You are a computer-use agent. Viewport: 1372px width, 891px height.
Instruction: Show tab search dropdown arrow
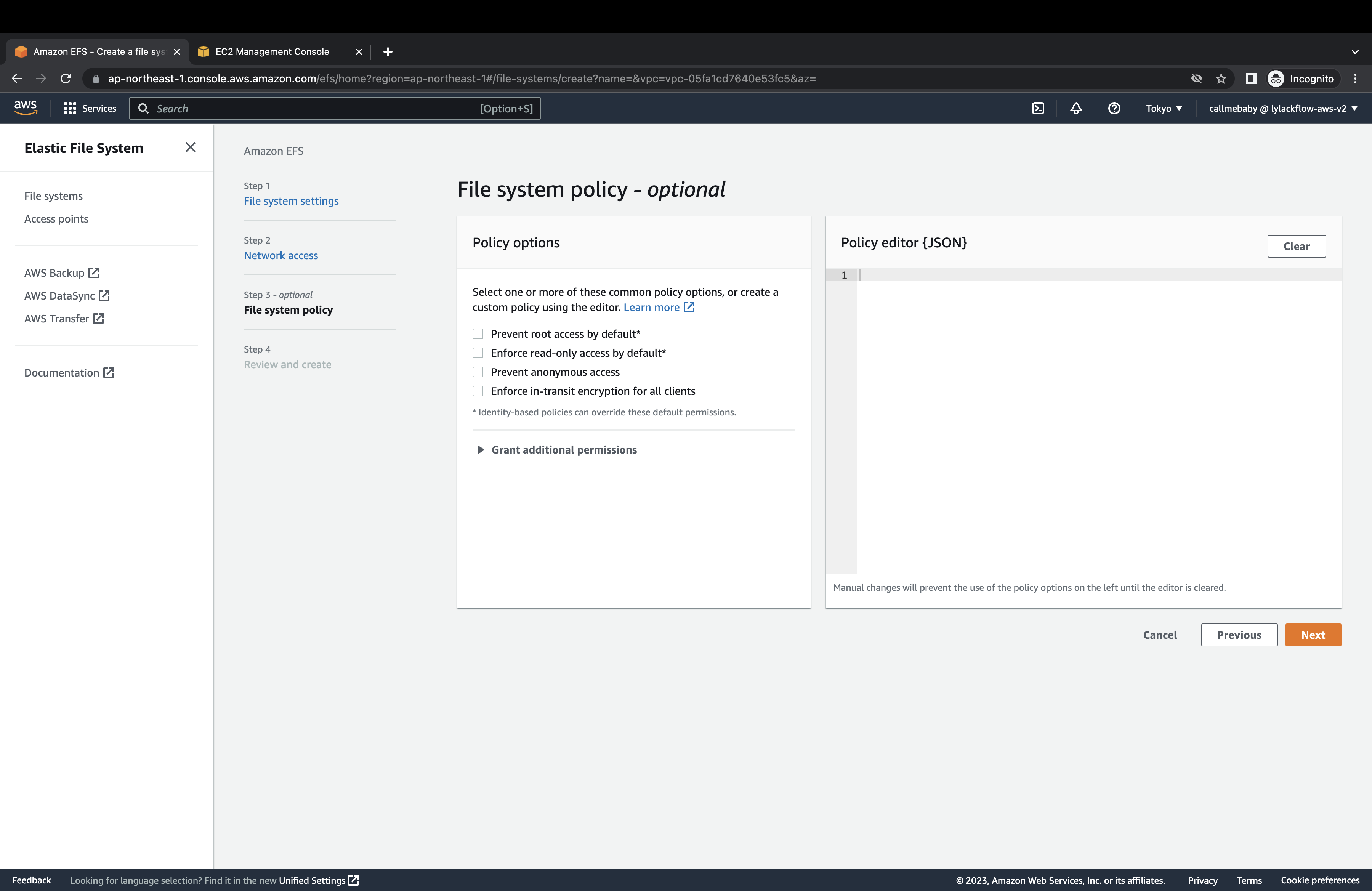(x=1355, y=52)
